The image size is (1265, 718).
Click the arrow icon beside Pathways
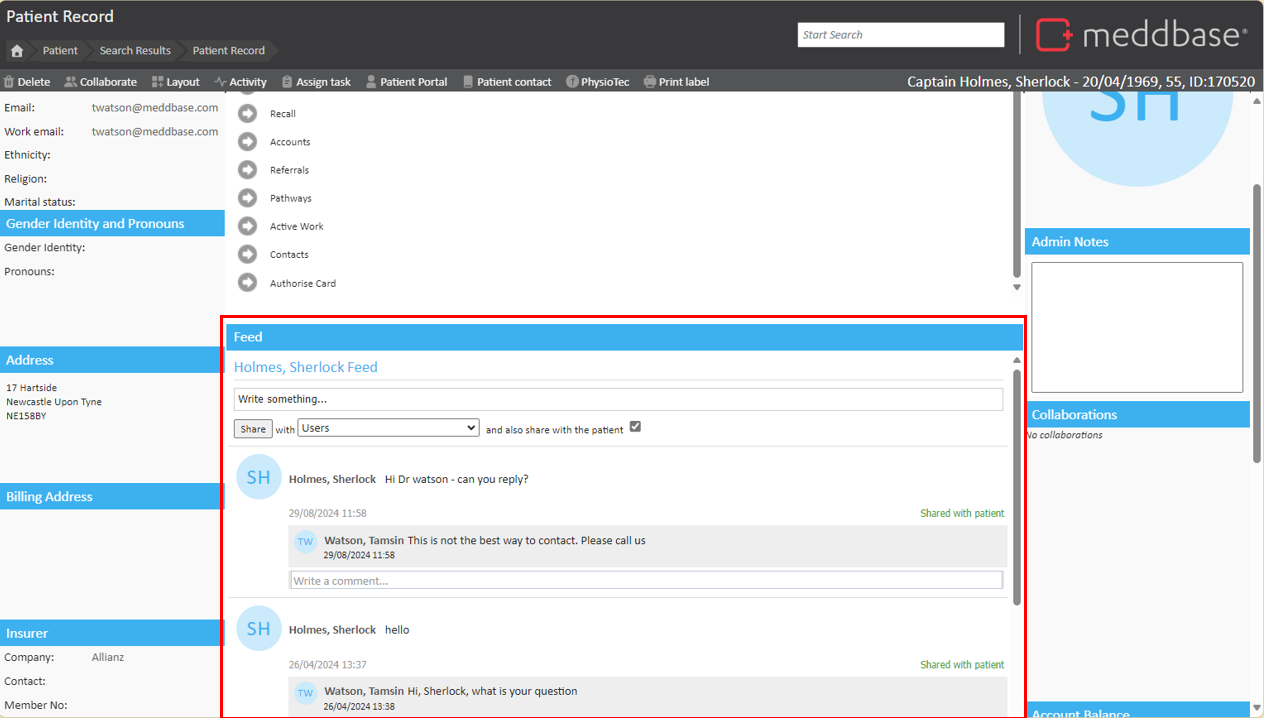(247, 198)
